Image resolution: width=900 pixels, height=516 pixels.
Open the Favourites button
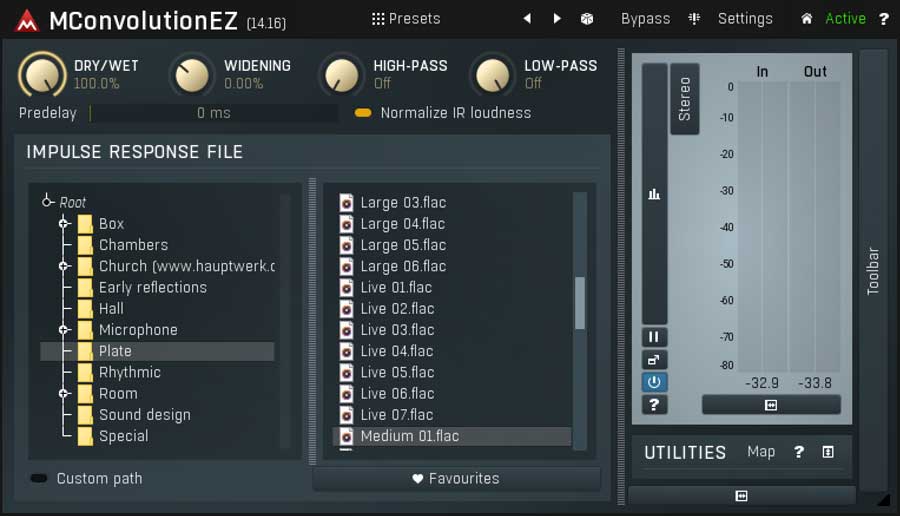coord(456,478)
